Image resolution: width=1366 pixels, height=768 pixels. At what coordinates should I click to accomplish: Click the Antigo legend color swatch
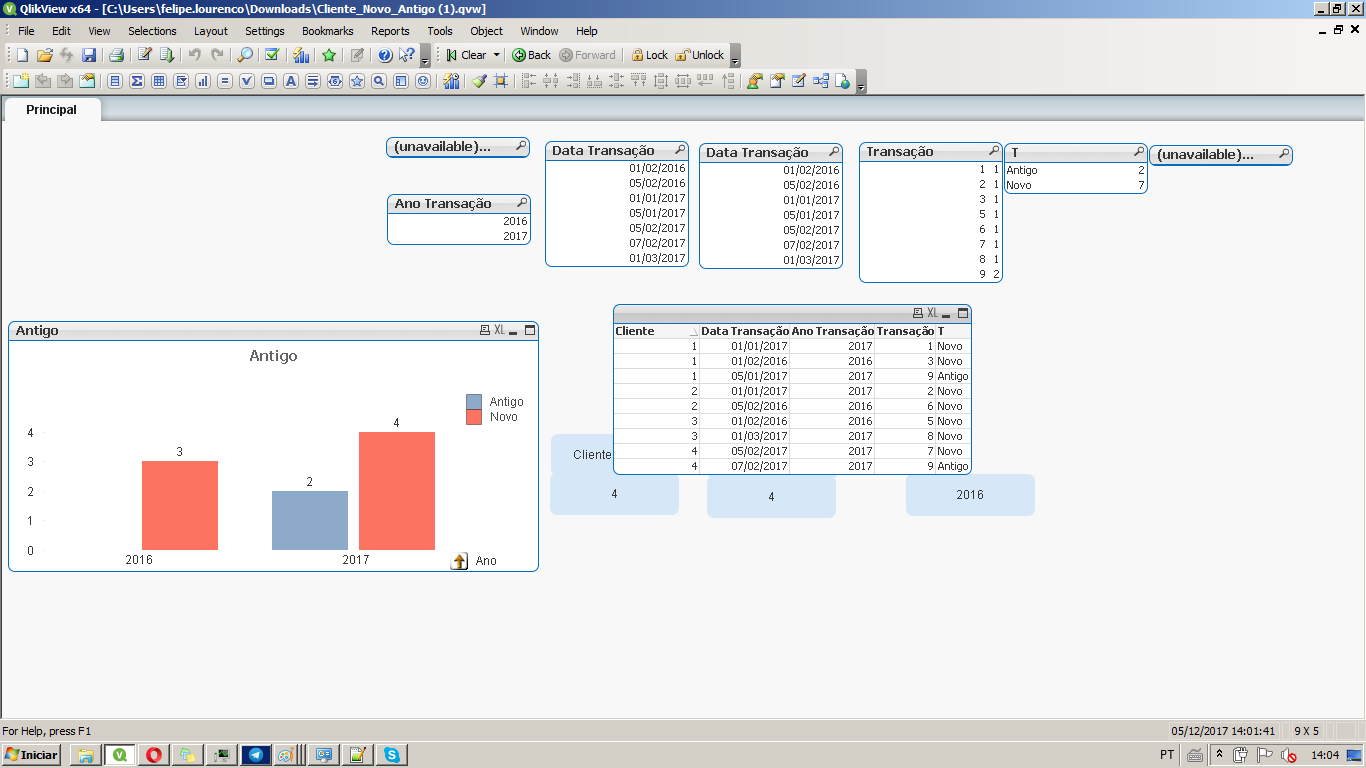474,402
